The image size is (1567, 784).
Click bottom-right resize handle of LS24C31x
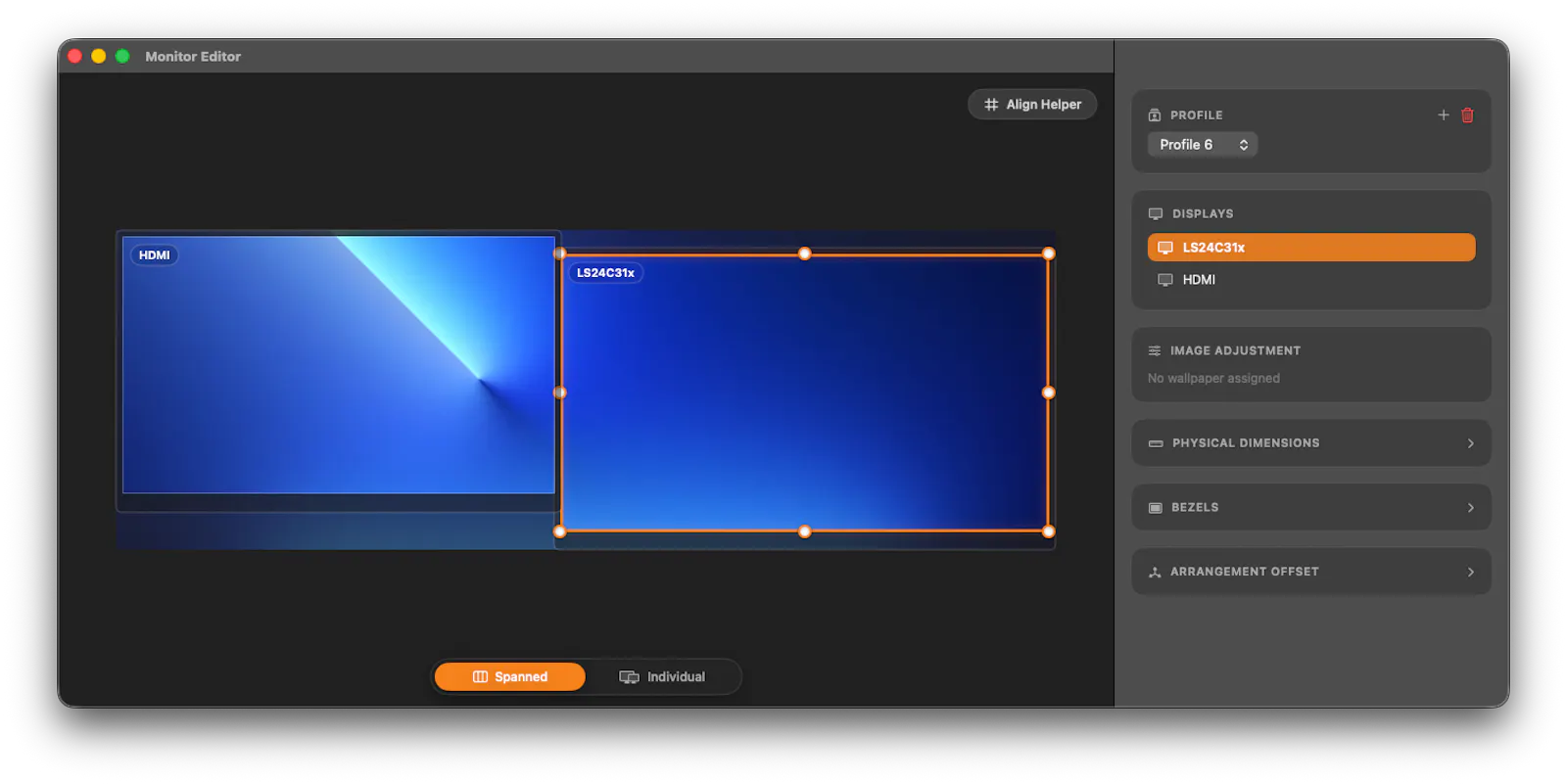click(x=1048, y=531)
